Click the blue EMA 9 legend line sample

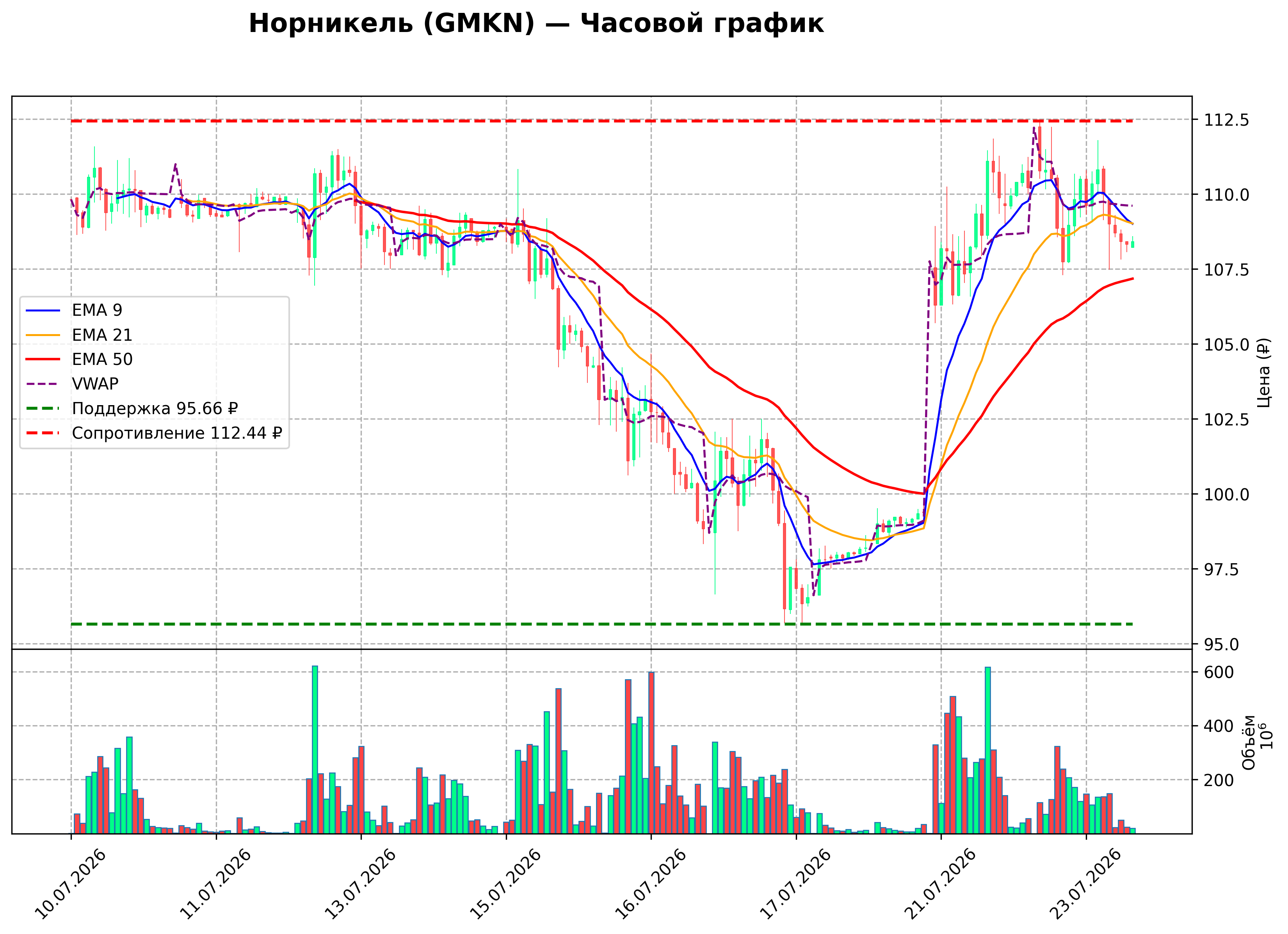click(43, 311)
